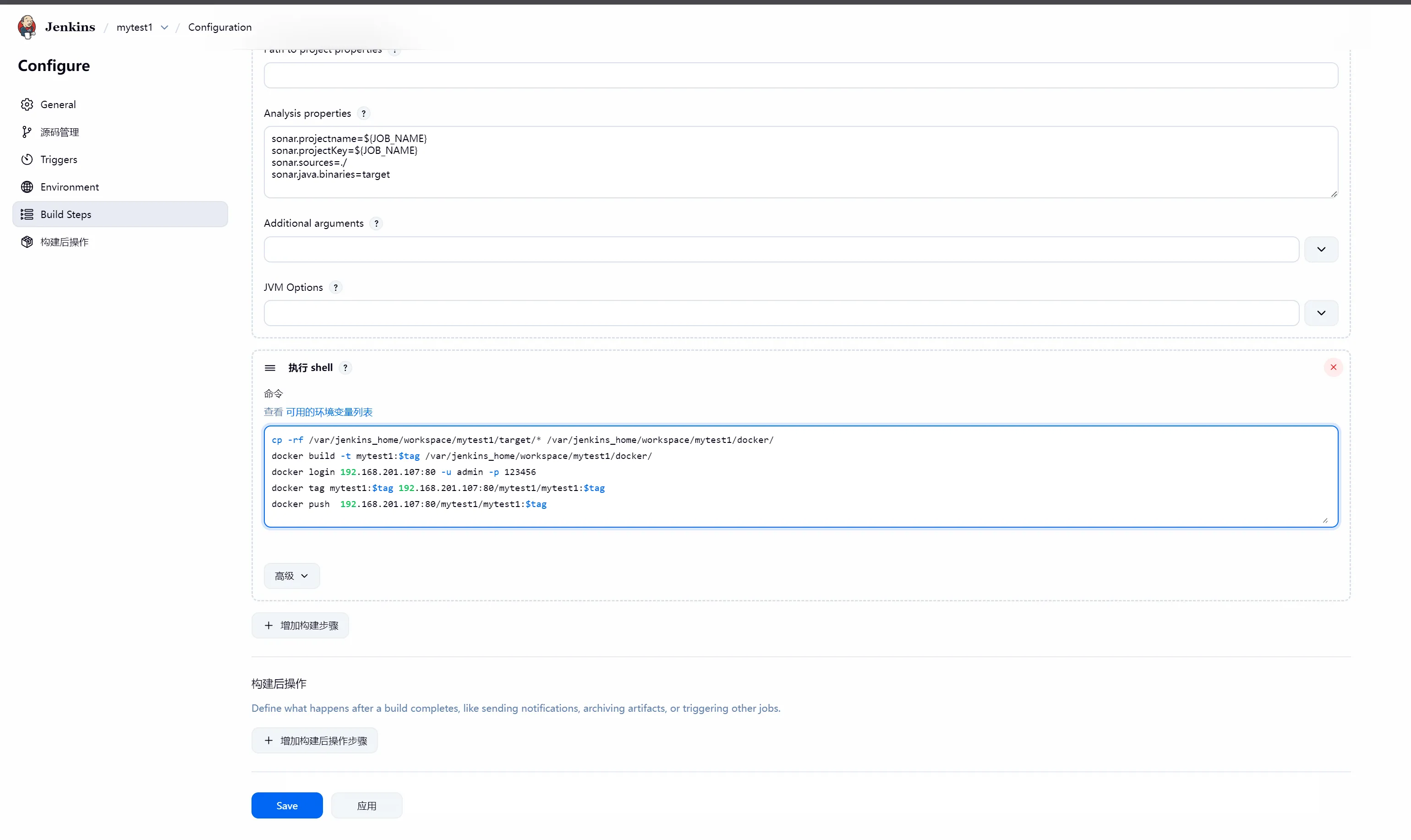This screenshot has height=840, width=1411.
Task: Click the Environment globe icon
Action: tap(27, 187)
